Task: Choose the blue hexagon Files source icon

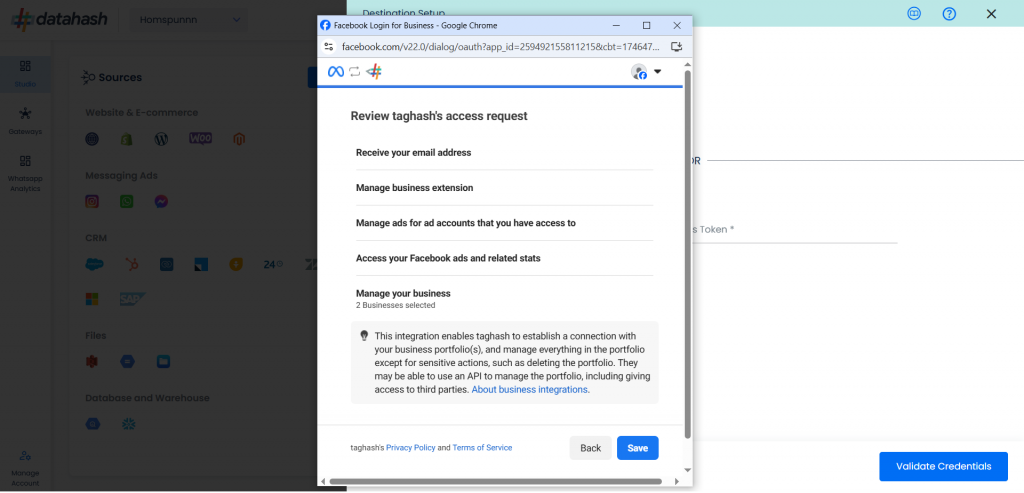Action: coord(127,361)
